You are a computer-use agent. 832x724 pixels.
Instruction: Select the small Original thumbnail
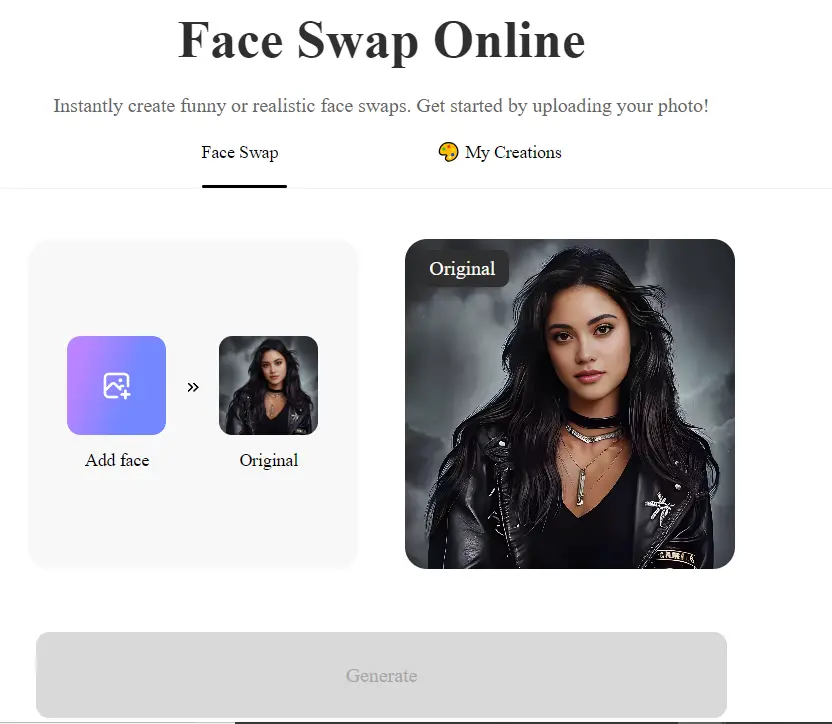268,385
